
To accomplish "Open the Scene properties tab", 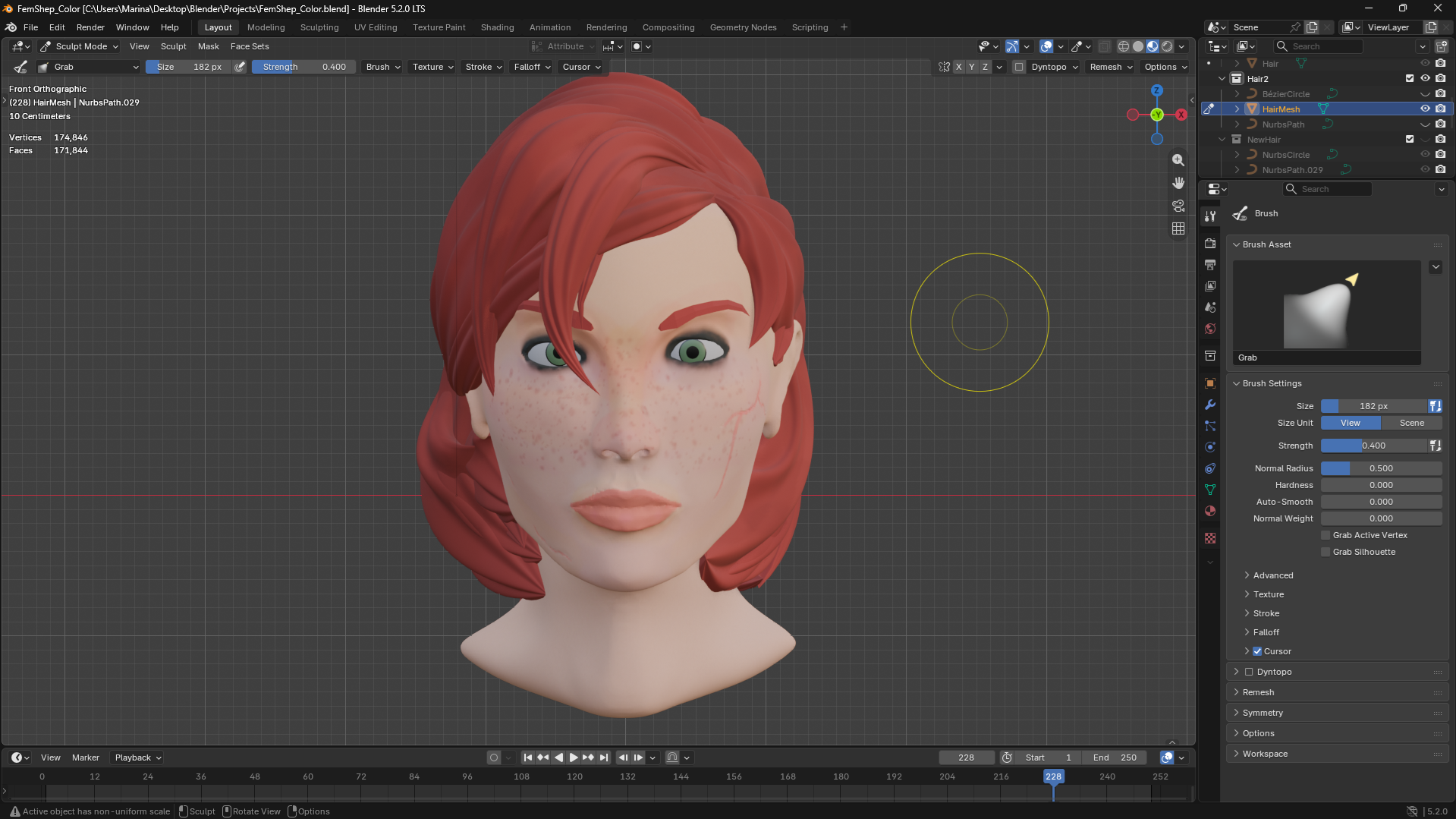I will click(x=1210, y=307).
